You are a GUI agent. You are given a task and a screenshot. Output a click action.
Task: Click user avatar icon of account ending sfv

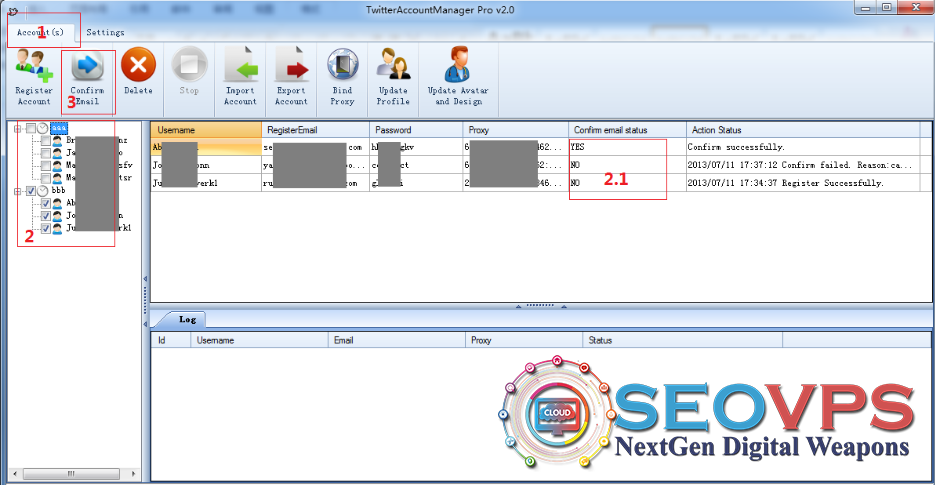click(x=57, y=166)
